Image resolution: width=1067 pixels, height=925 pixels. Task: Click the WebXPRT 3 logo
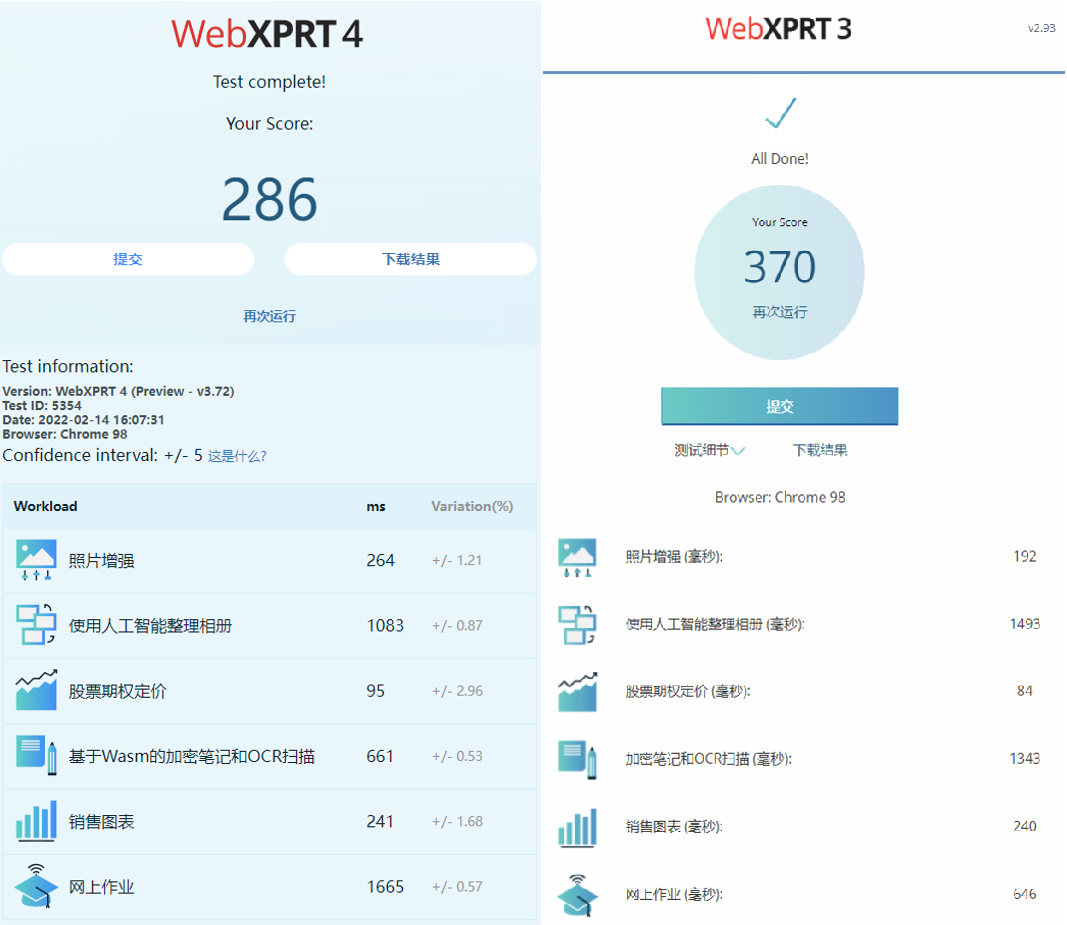778,29
